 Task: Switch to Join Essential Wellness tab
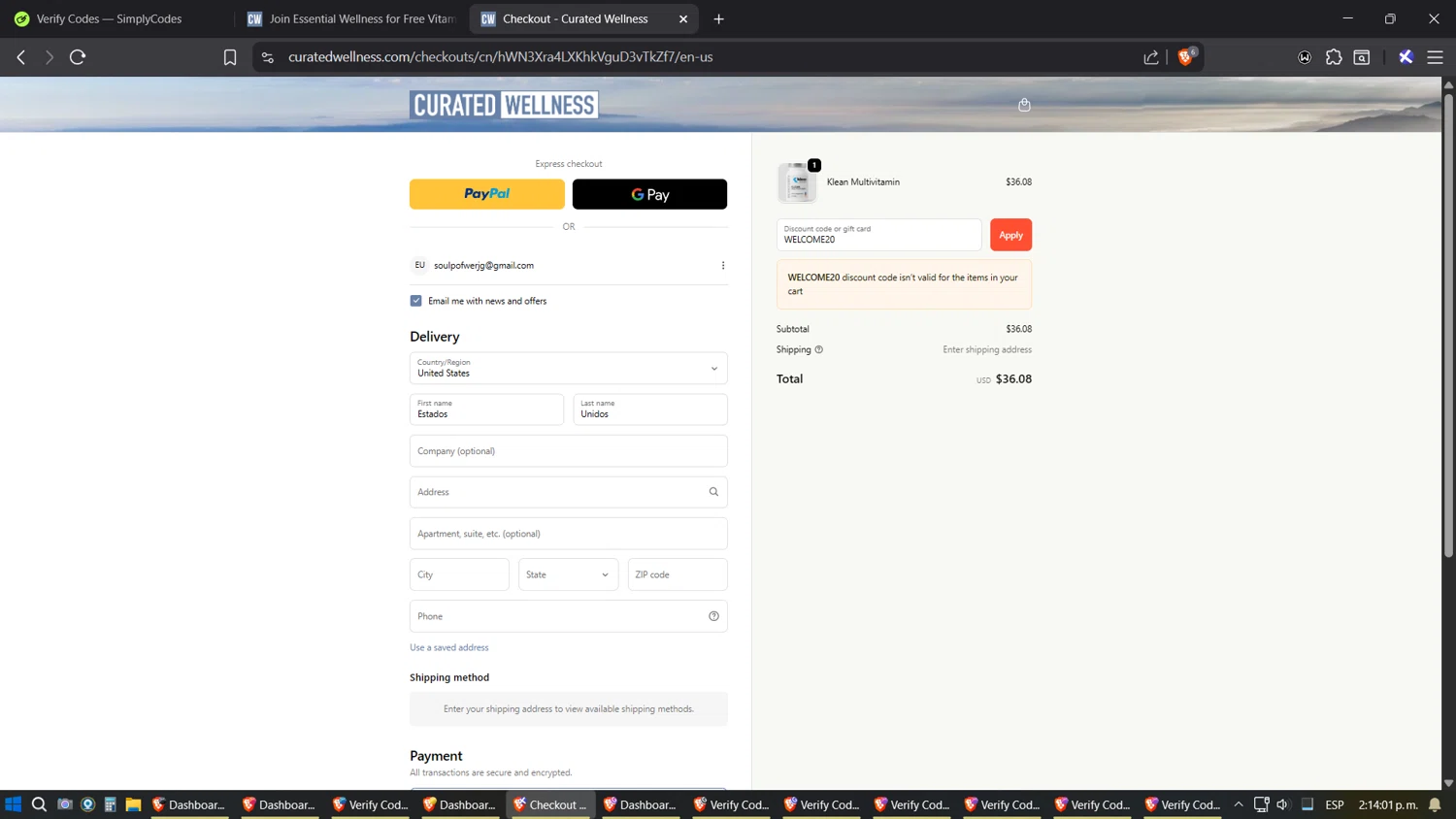pyautogui.click(x=351, y=18)
